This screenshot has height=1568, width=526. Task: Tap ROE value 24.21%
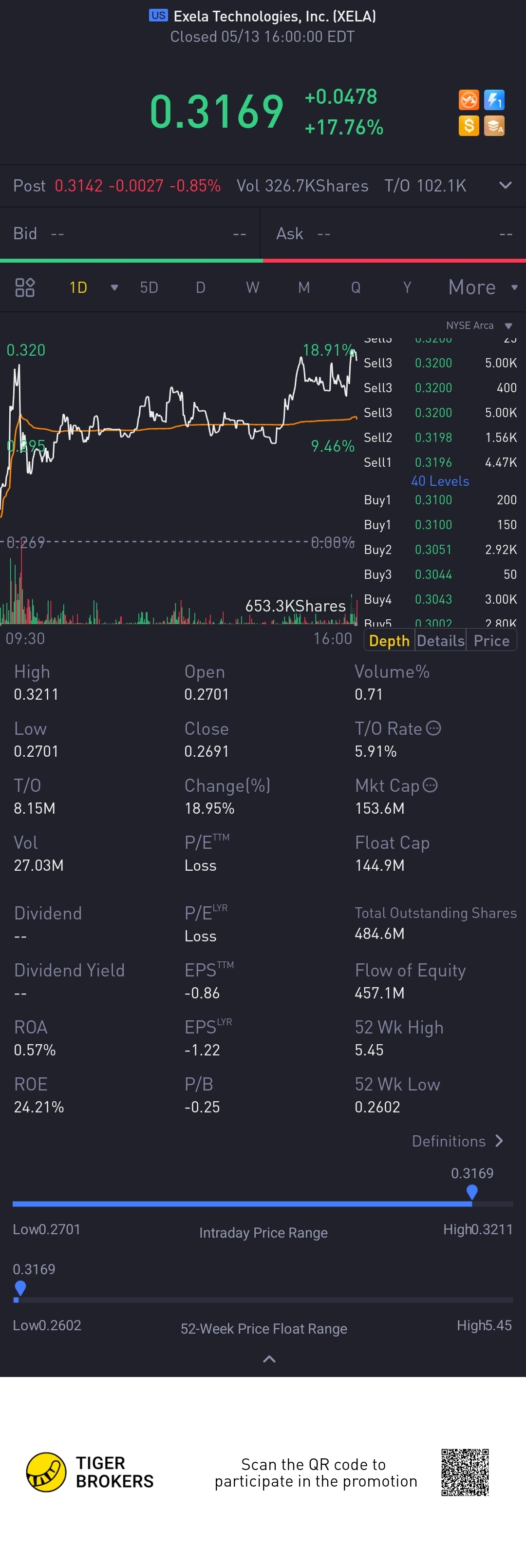click(x=38, y=1107)
